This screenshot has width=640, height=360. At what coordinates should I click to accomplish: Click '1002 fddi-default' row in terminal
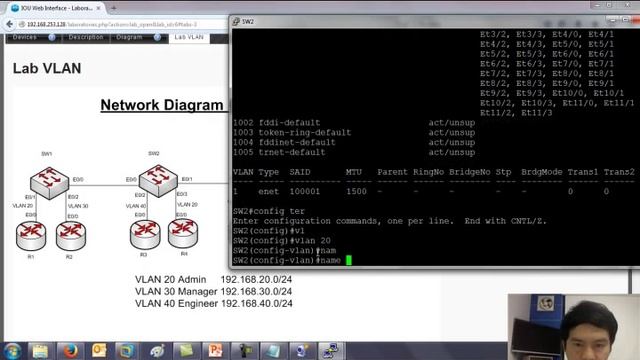coord(353,122)
